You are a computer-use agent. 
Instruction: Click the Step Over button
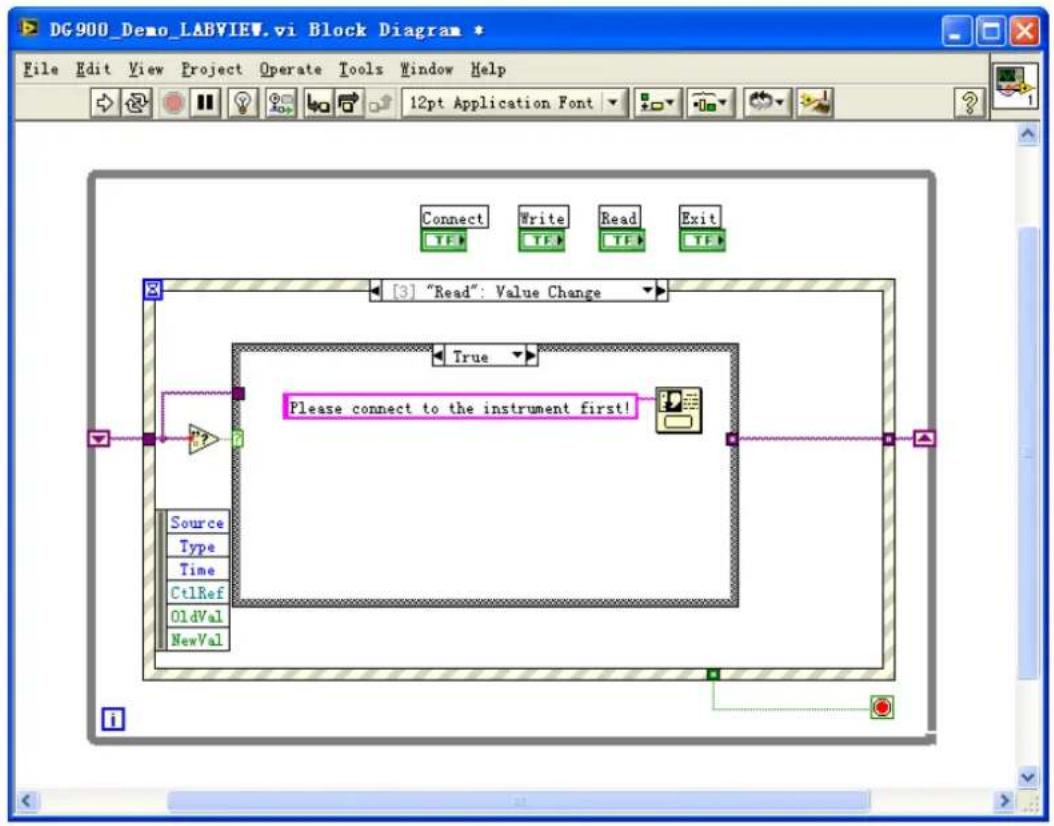tap(348, 103)
